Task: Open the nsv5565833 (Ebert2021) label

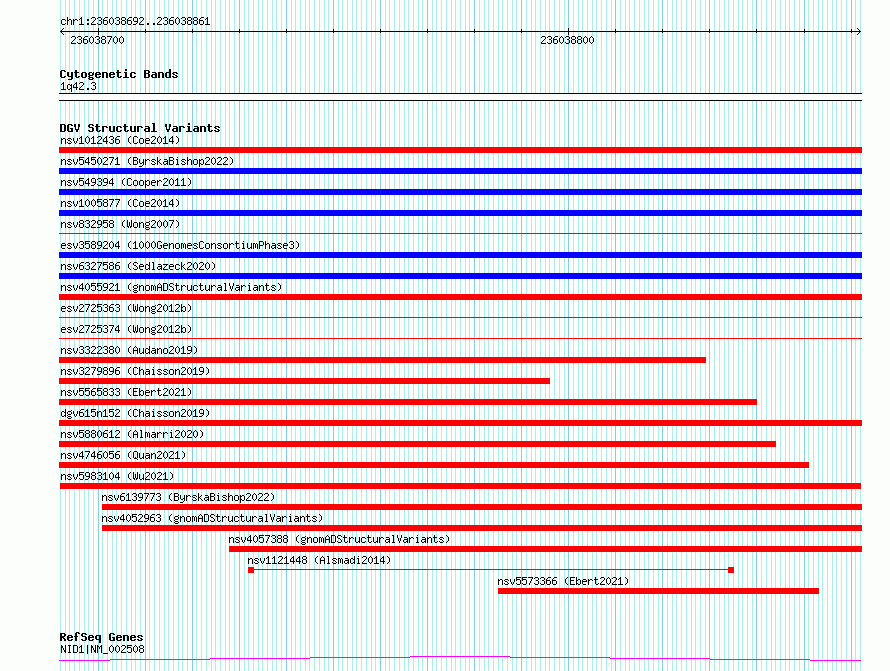Action: coord(126,392)
